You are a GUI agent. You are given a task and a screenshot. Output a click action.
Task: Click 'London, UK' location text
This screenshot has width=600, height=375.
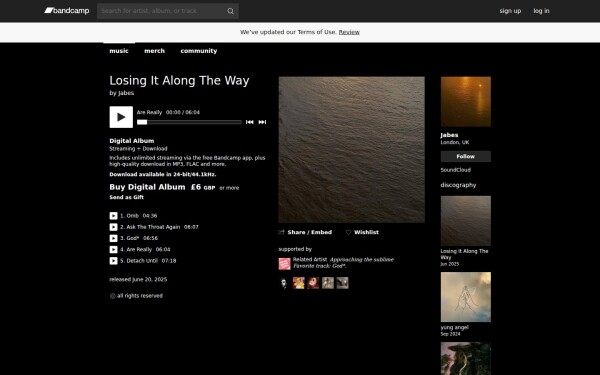point(455,142)
